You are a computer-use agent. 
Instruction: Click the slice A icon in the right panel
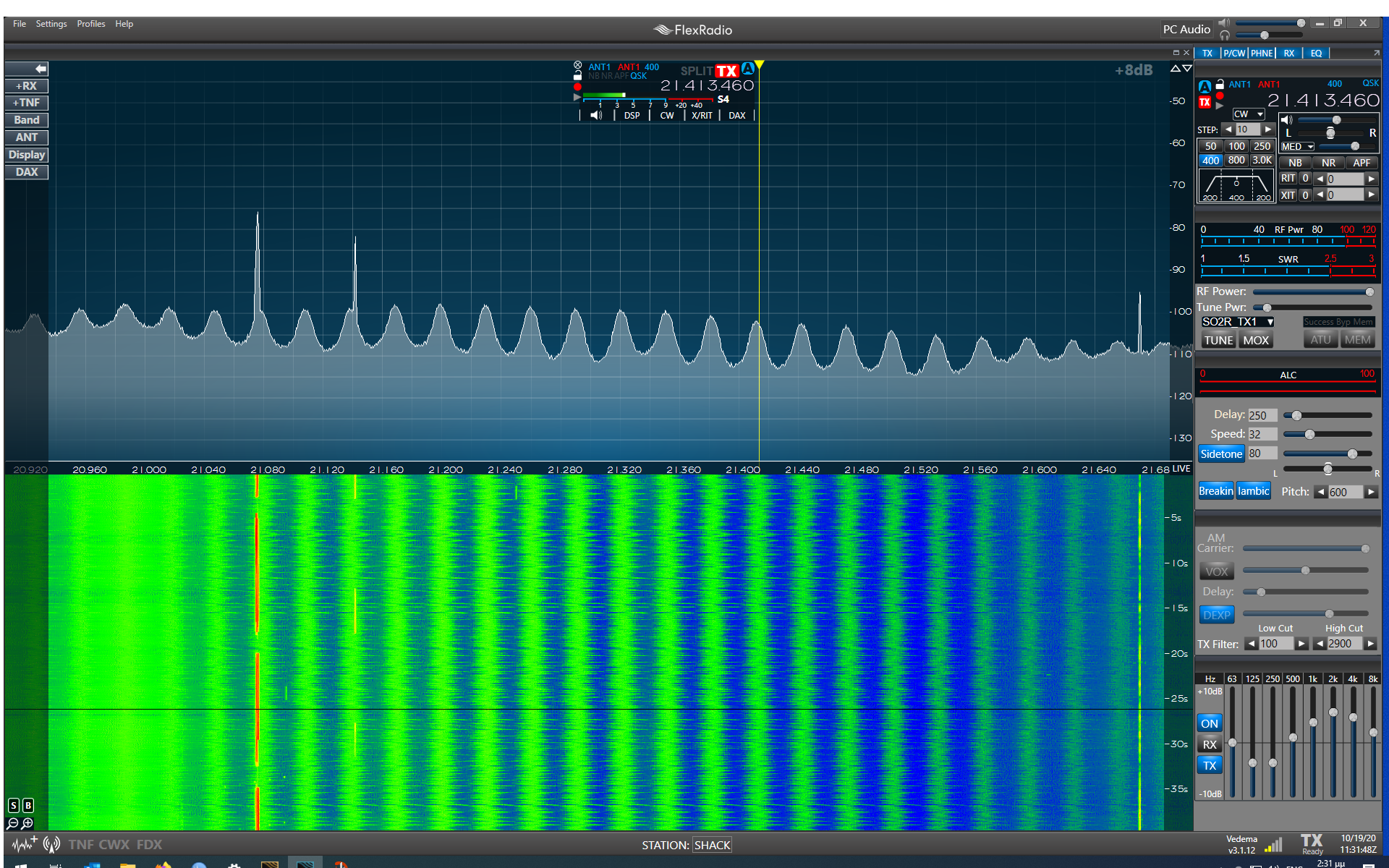[x=1205, y=87]
